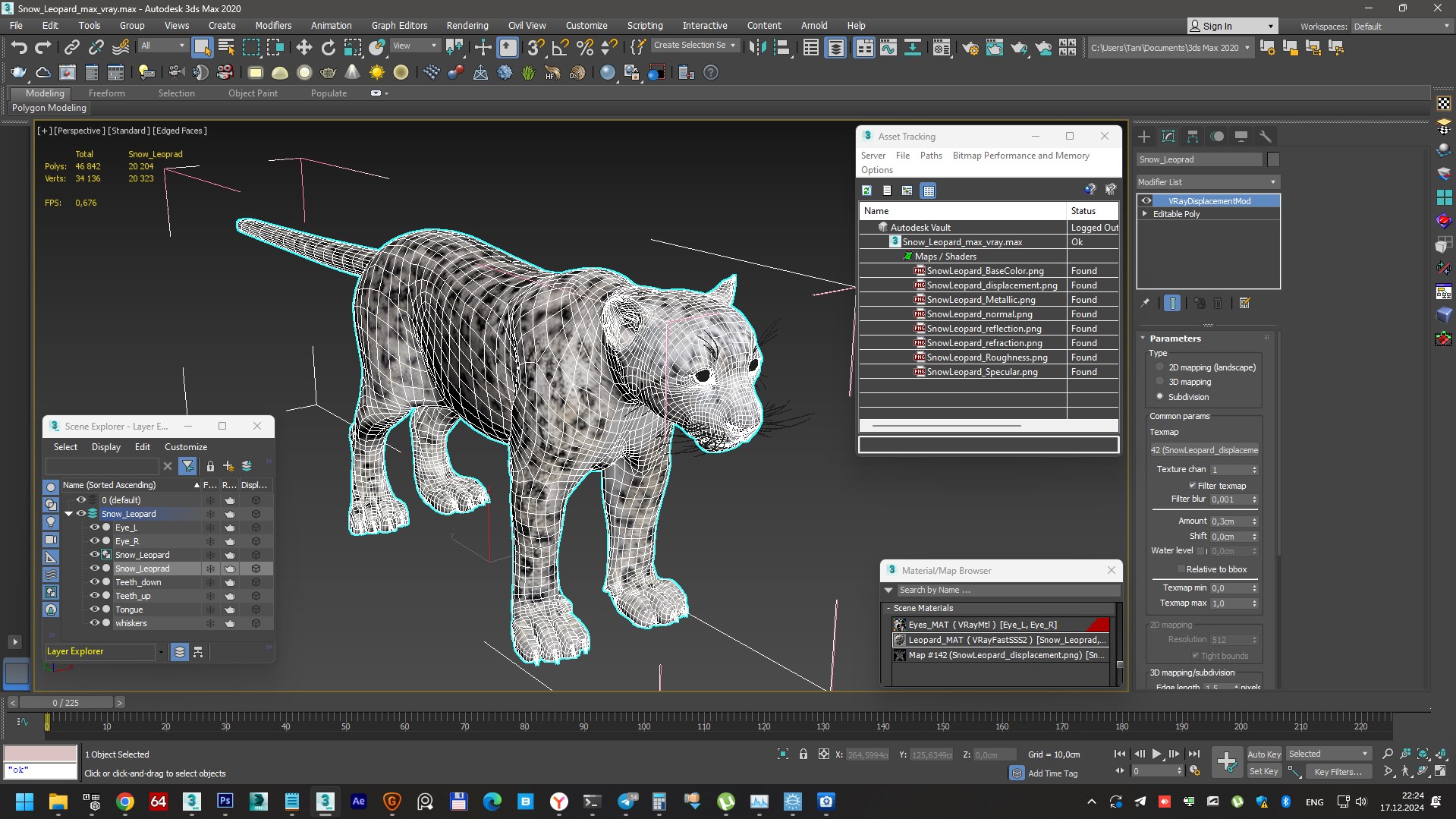Screen dimensions: 1456x819
Task: Click the time slider 0 / 225 handle
Action: (66, 703)
